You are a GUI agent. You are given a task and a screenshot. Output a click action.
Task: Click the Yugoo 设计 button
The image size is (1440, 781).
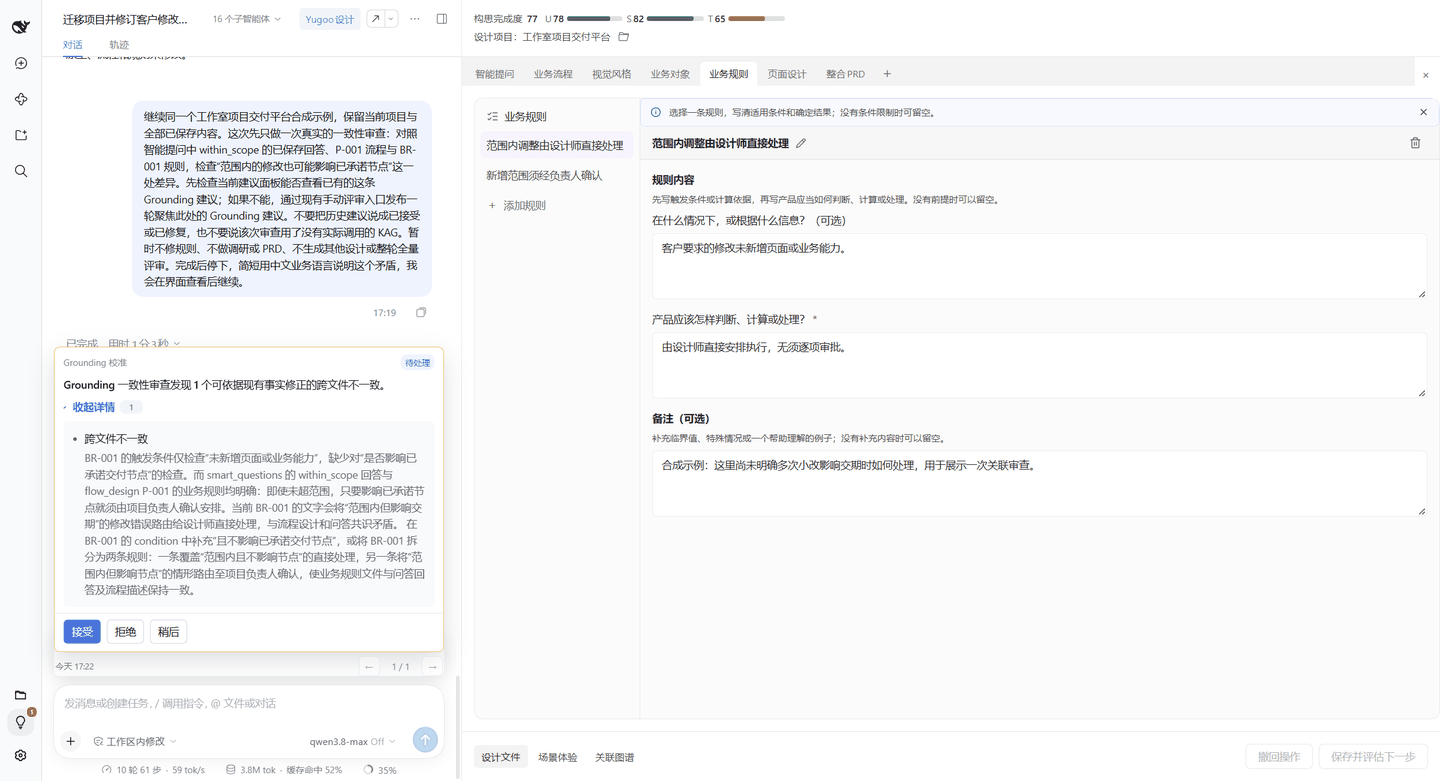[x=330, y=19]
